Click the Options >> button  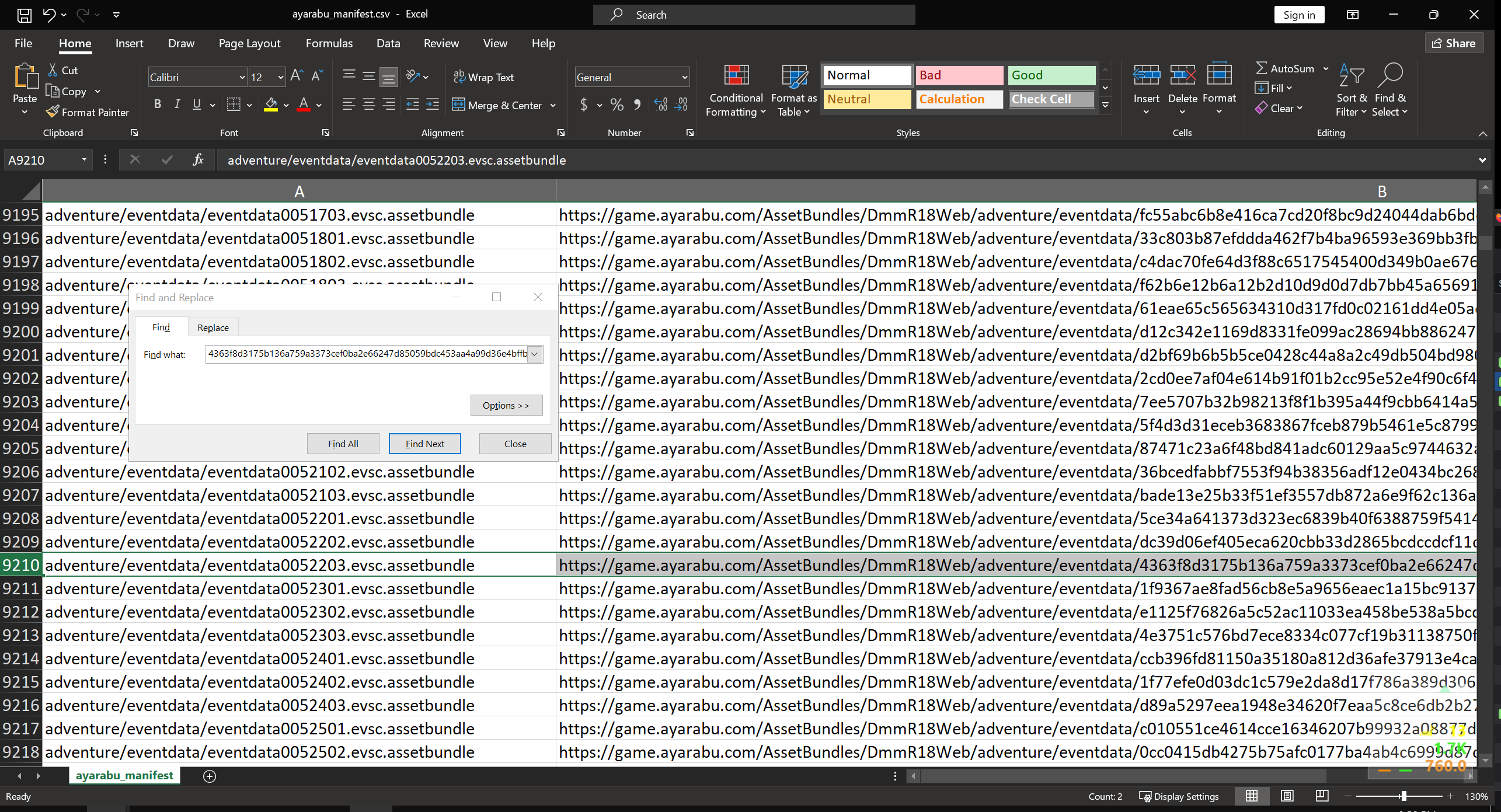506,405
